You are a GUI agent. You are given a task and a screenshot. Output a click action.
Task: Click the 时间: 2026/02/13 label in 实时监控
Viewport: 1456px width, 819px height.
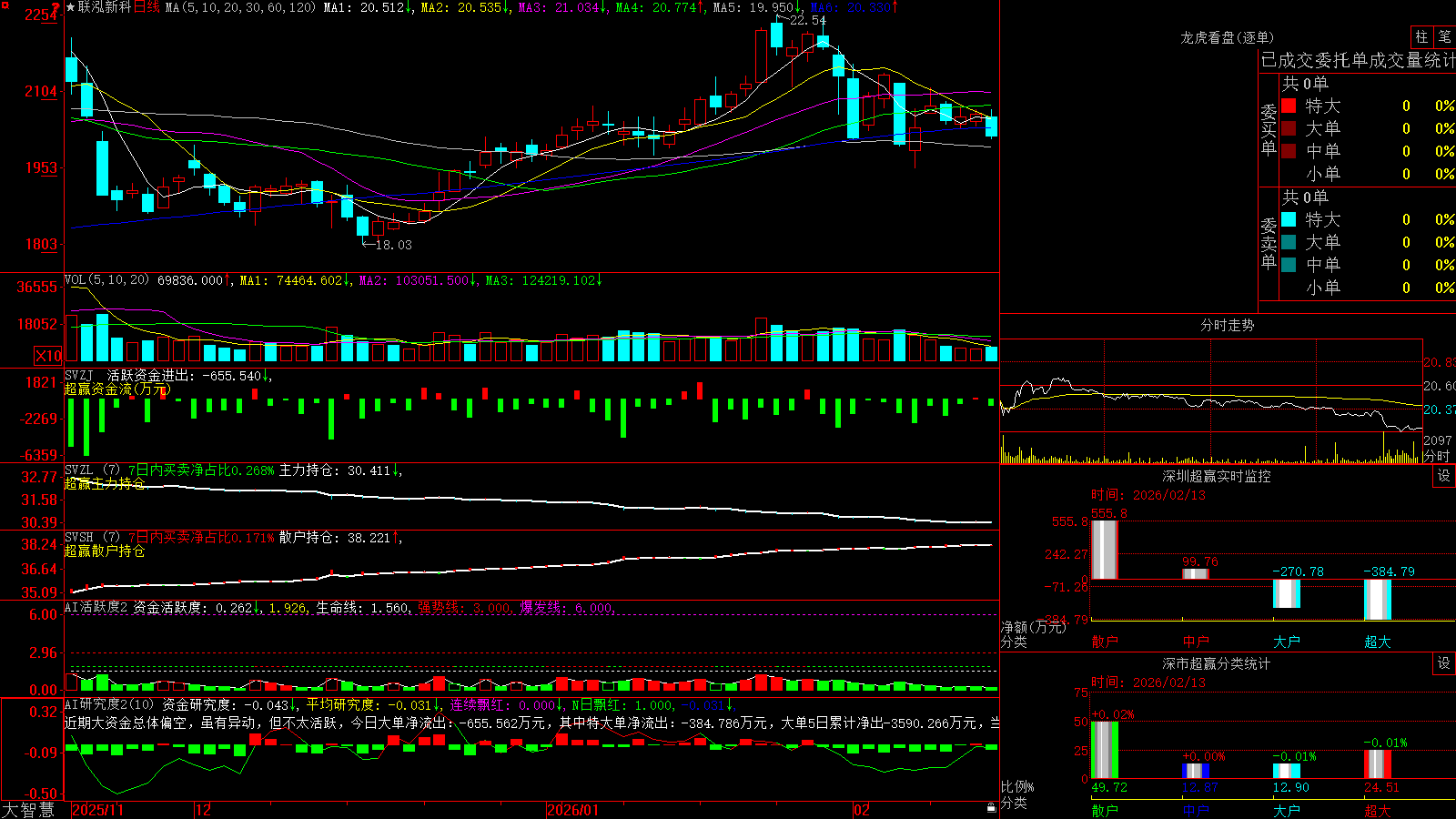click(1148, 495)
